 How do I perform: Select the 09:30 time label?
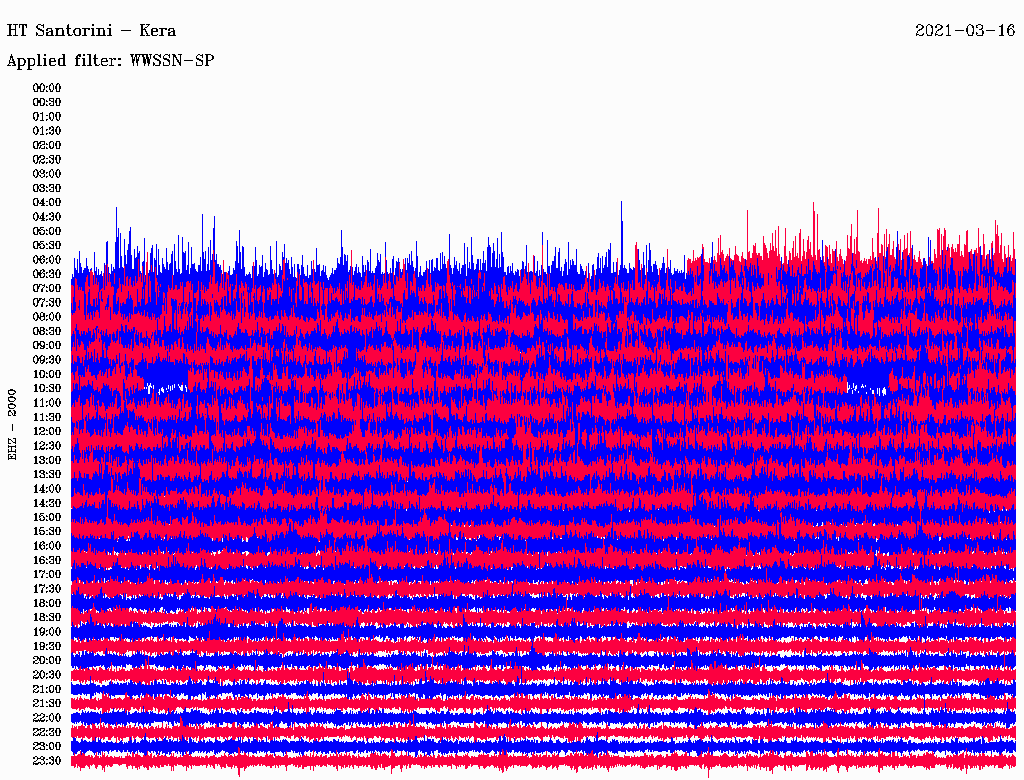47,360
